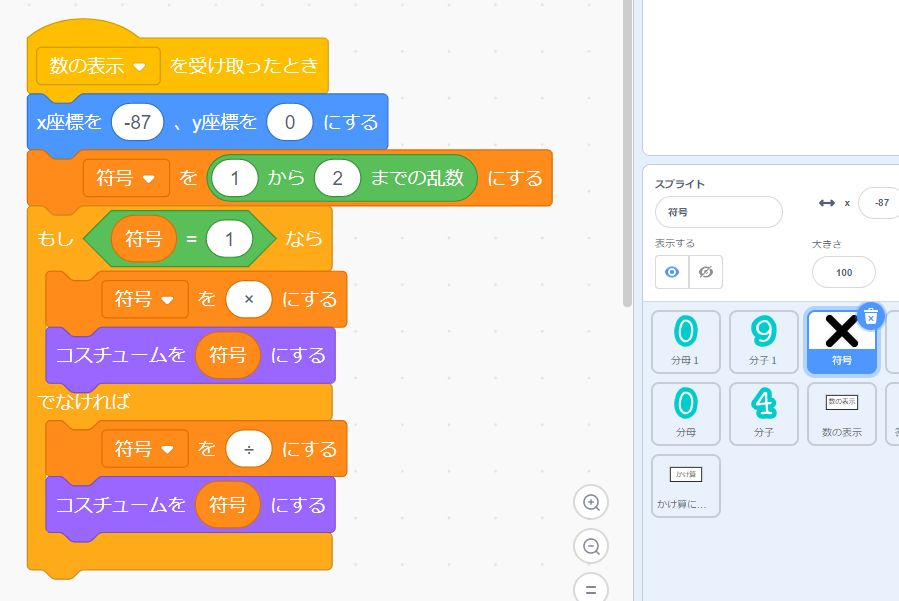Click the workspace vertical scrollbar
This screenshot has width=899, height=601.
click(627, 150)
